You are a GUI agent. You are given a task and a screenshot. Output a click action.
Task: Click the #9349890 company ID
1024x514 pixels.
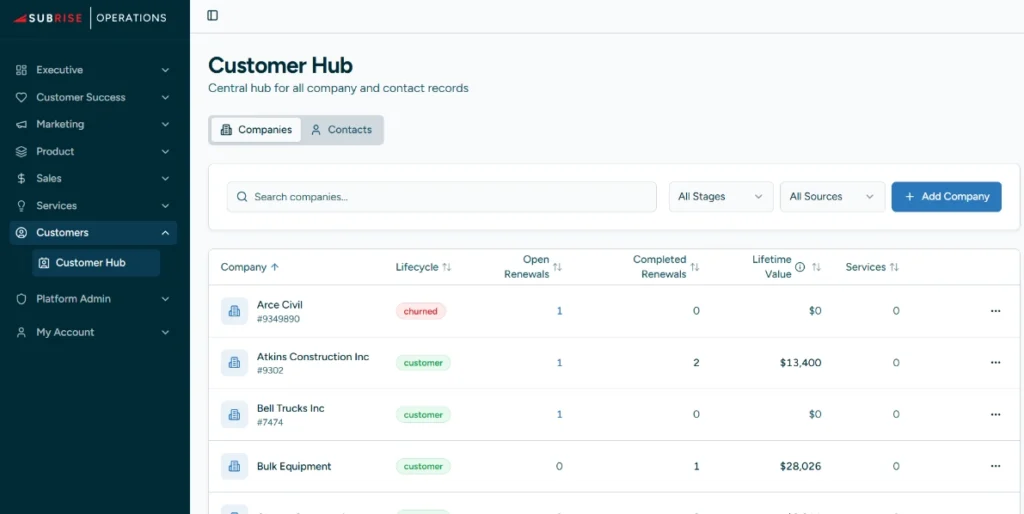tap(278, 319)
